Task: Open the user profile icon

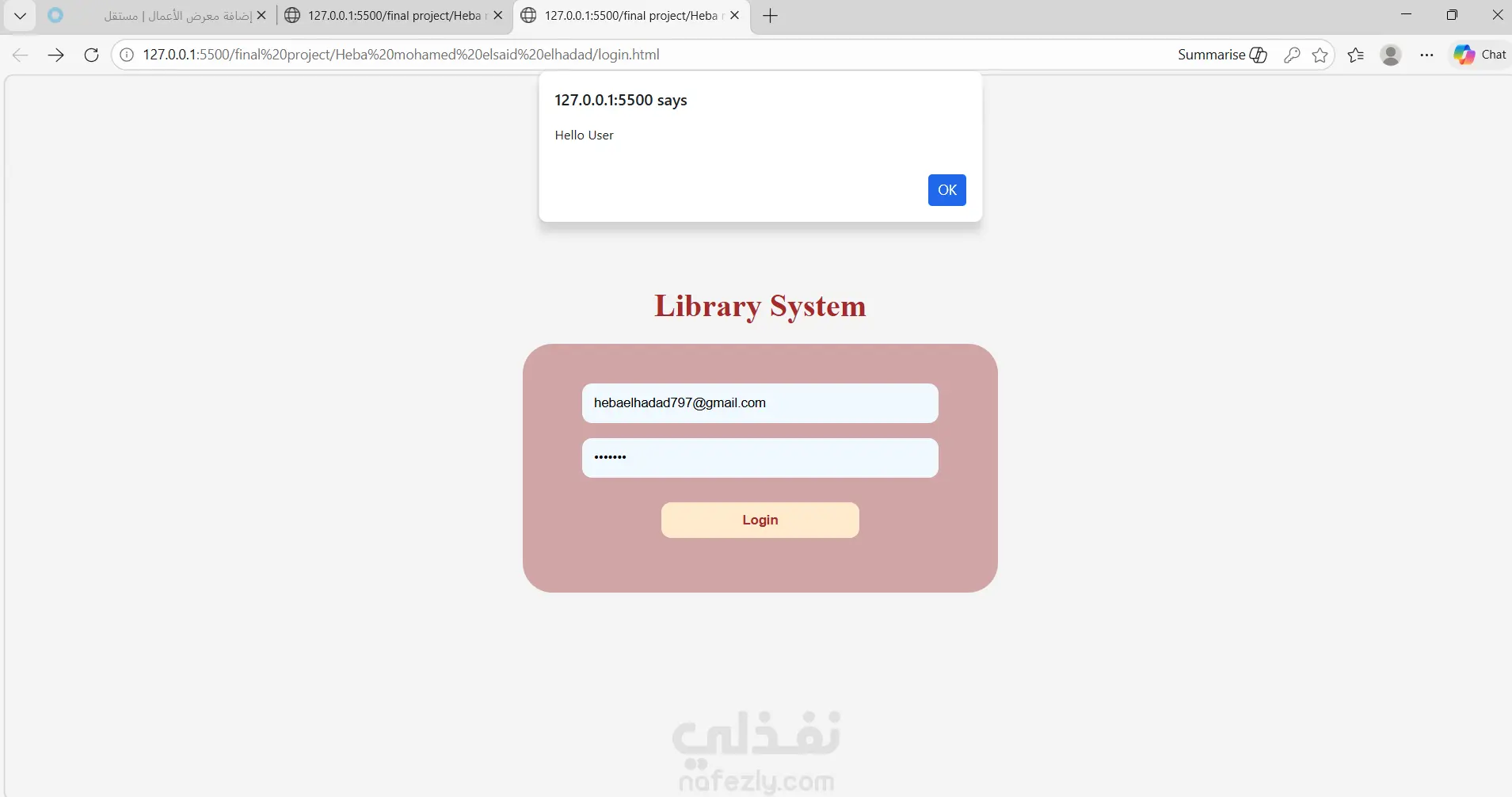Action: pyautogui.click(x=1391, y=55)
